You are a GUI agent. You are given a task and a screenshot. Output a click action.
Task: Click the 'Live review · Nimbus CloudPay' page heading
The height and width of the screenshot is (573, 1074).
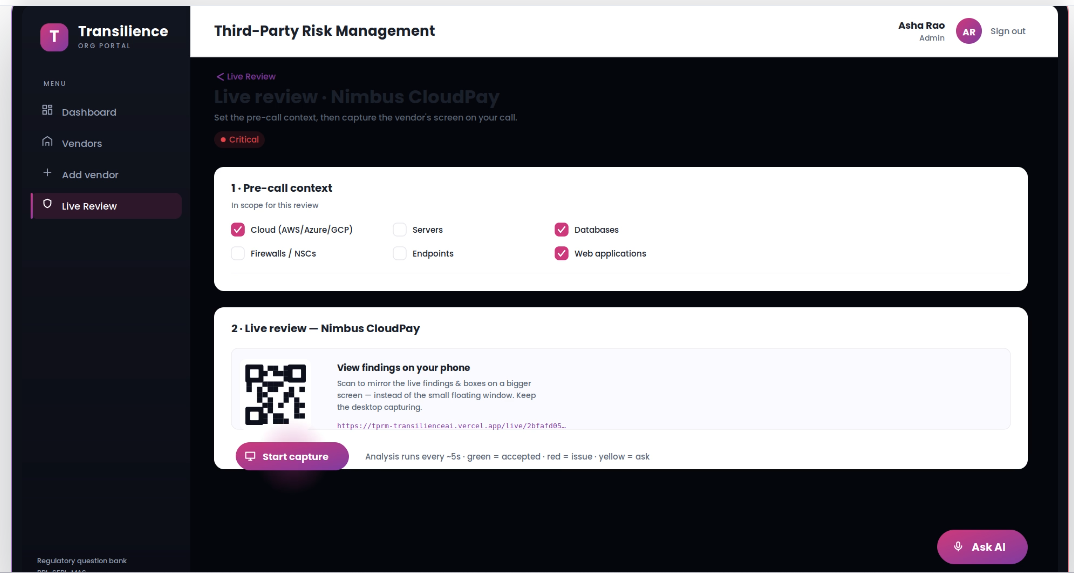pos(356,97)
